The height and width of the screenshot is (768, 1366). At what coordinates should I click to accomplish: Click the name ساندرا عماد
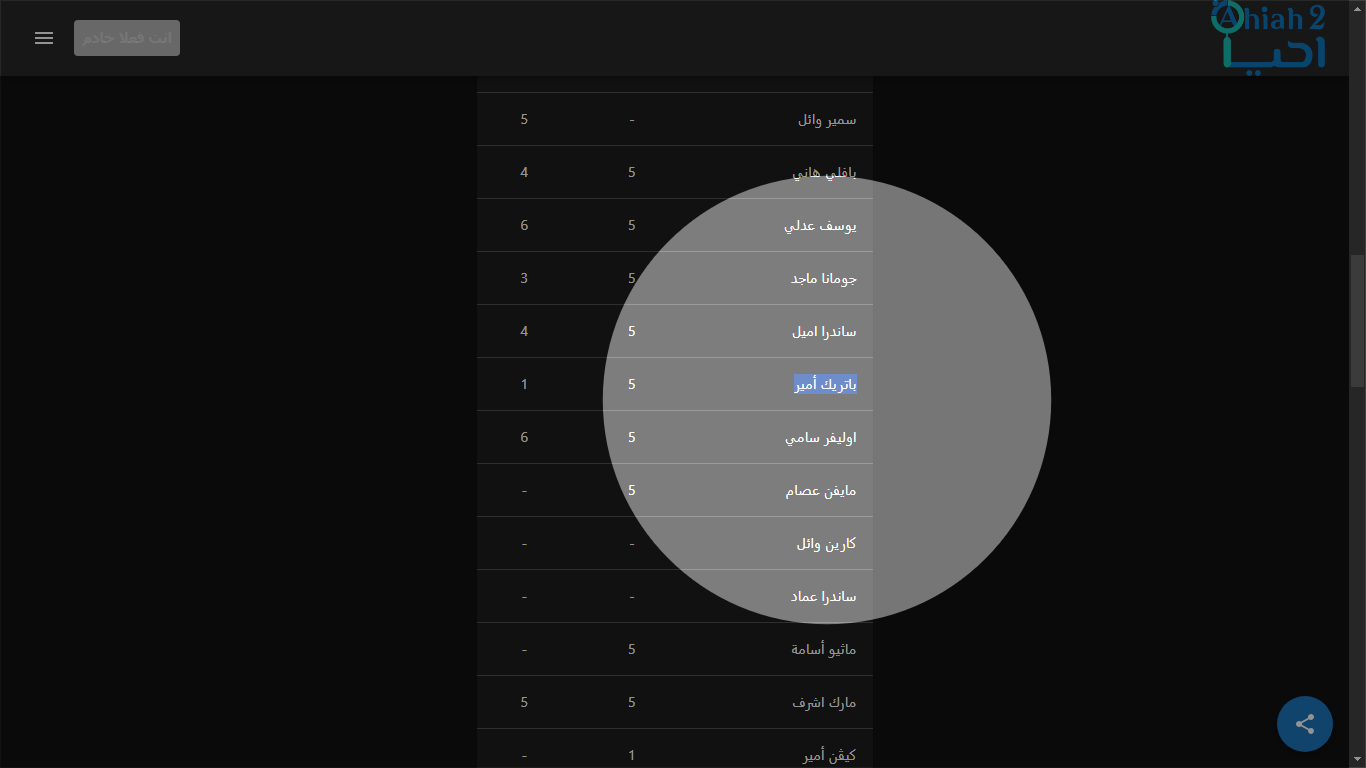(824, 597)
